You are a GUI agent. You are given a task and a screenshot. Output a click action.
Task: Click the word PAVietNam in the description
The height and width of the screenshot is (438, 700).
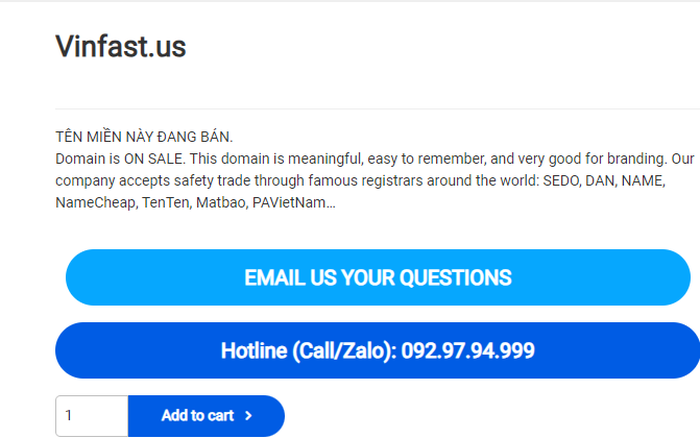[289, 203]
